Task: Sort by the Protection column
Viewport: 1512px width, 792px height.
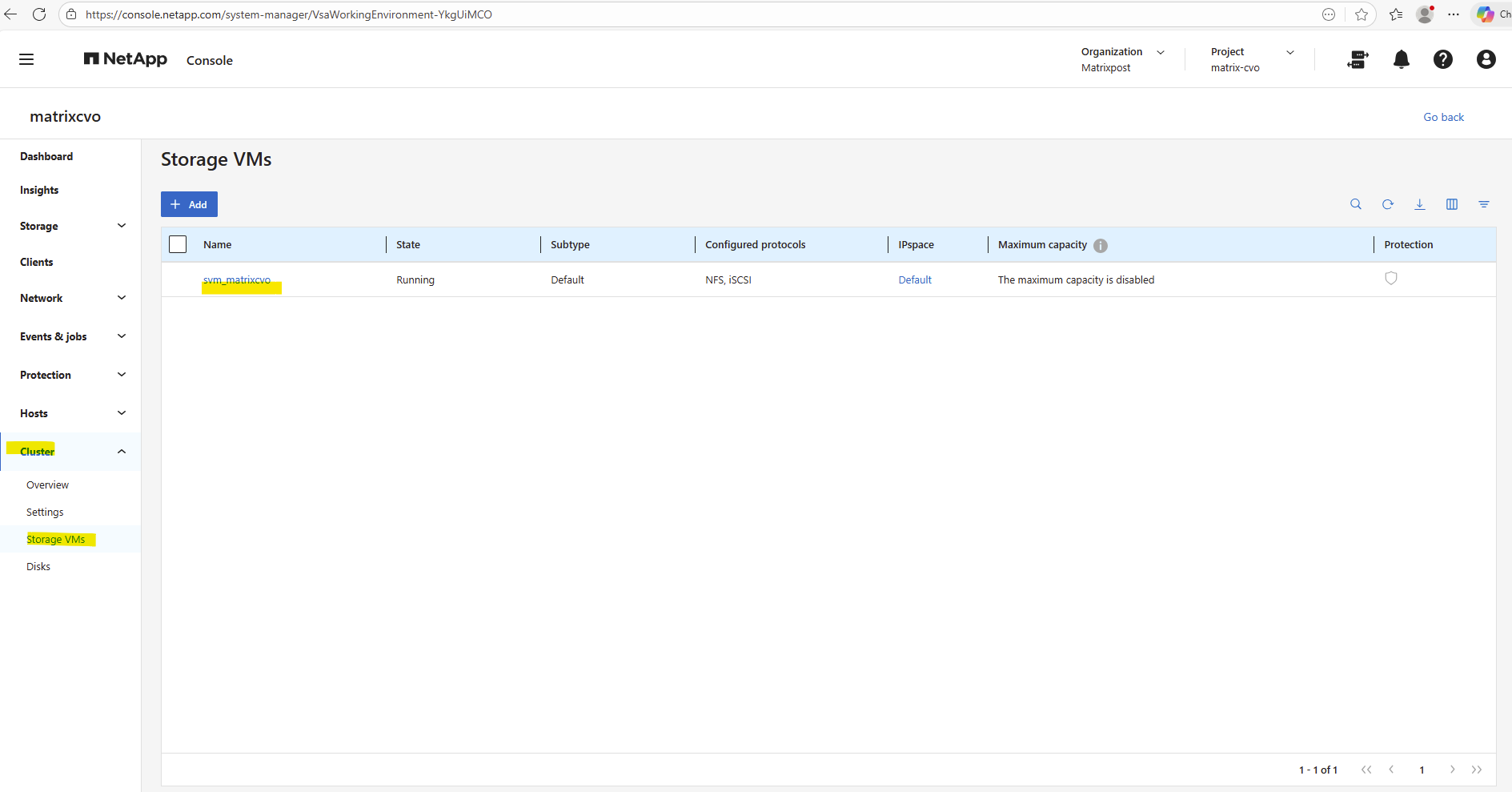Action: (x=1409, y=244)
